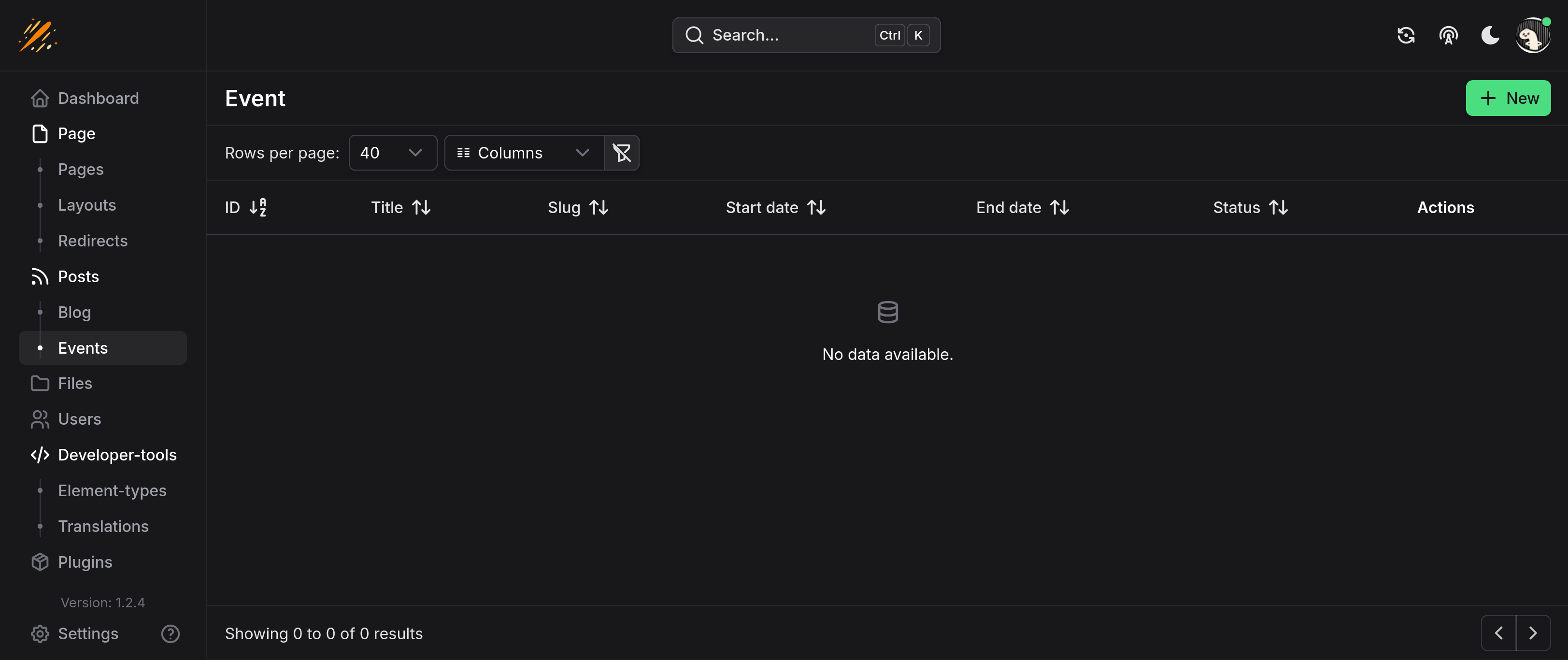
Task: Click the clear filters icon button
Action: tap(621, 153)
